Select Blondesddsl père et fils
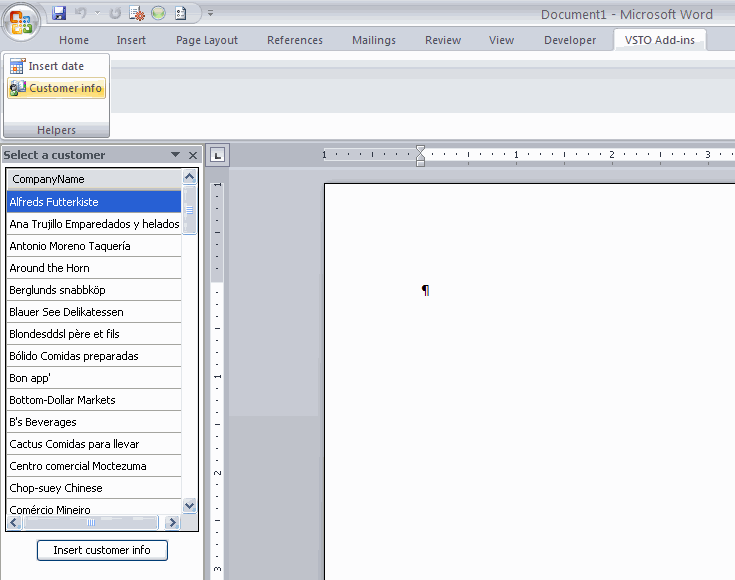This screenshot has height=580, width=735. [x=94, y=334]
